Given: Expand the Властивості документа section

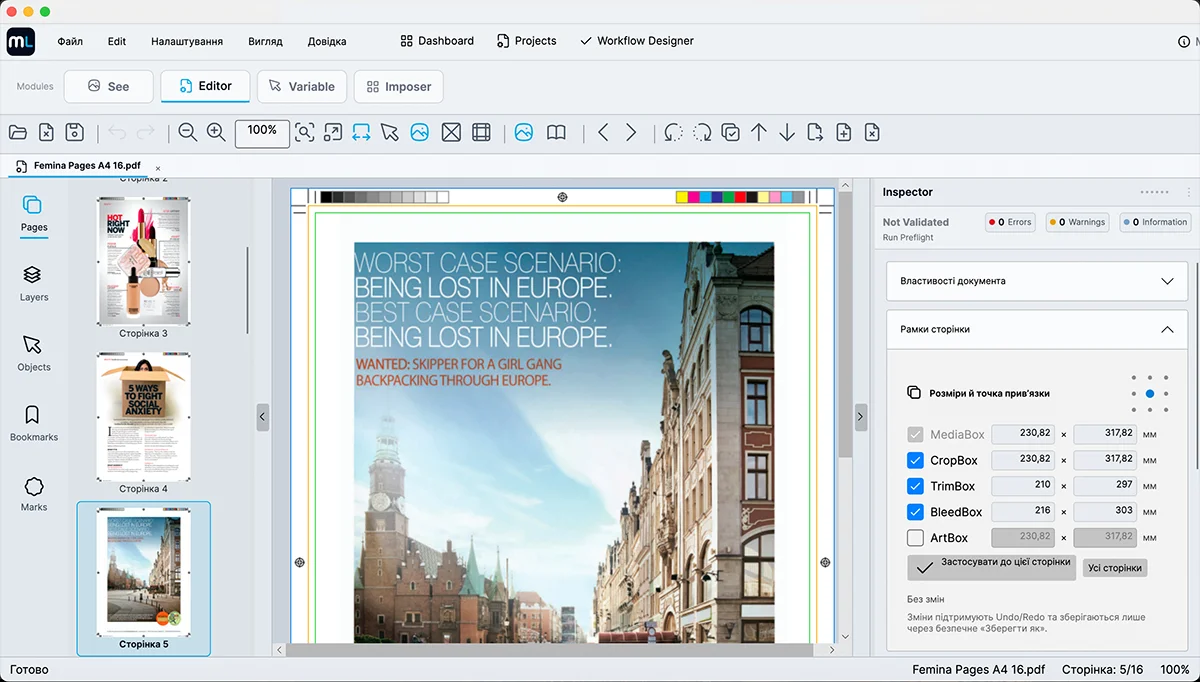Looking at the screenshot, I should (x=1037, y=281).
